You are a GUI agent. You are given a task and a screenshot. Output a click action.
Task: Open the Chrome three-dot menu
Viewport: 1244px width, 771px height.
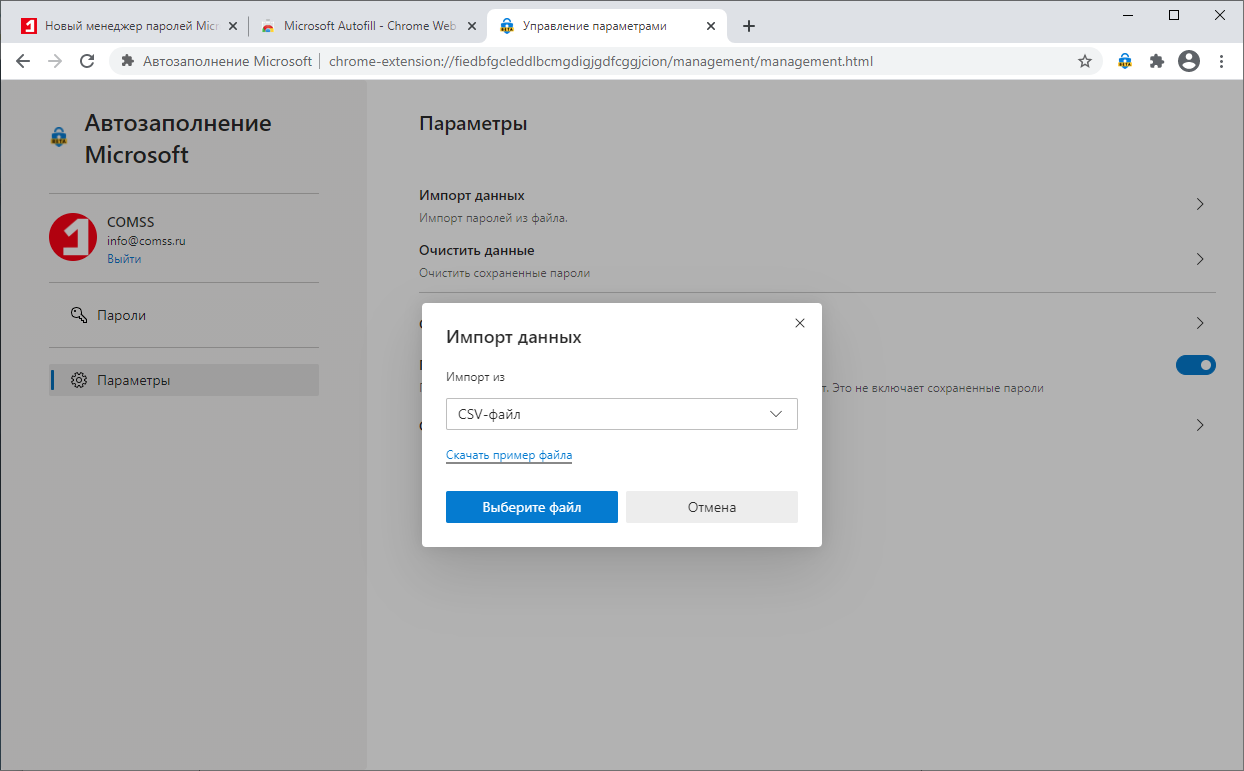coord(1221,61)
